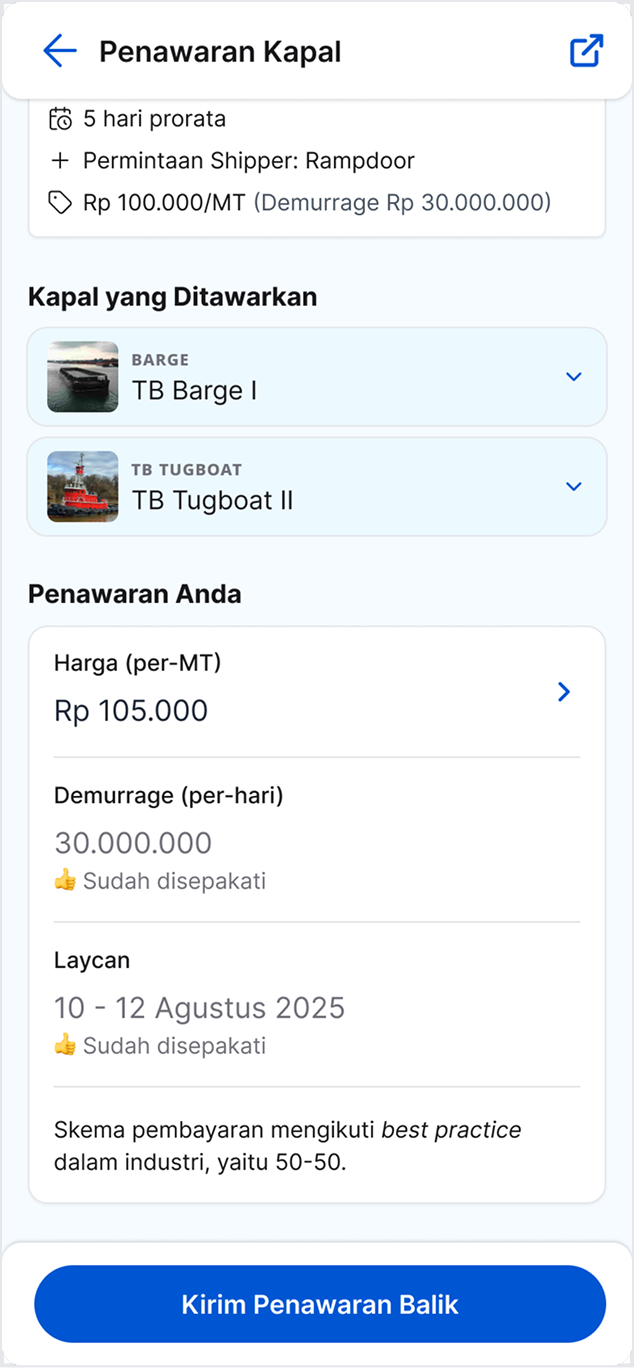This screenshot has height=1368, width=634.
Task: Tap the calendar clock icon beside 5 hari prorata
Action: click(61, 120)
